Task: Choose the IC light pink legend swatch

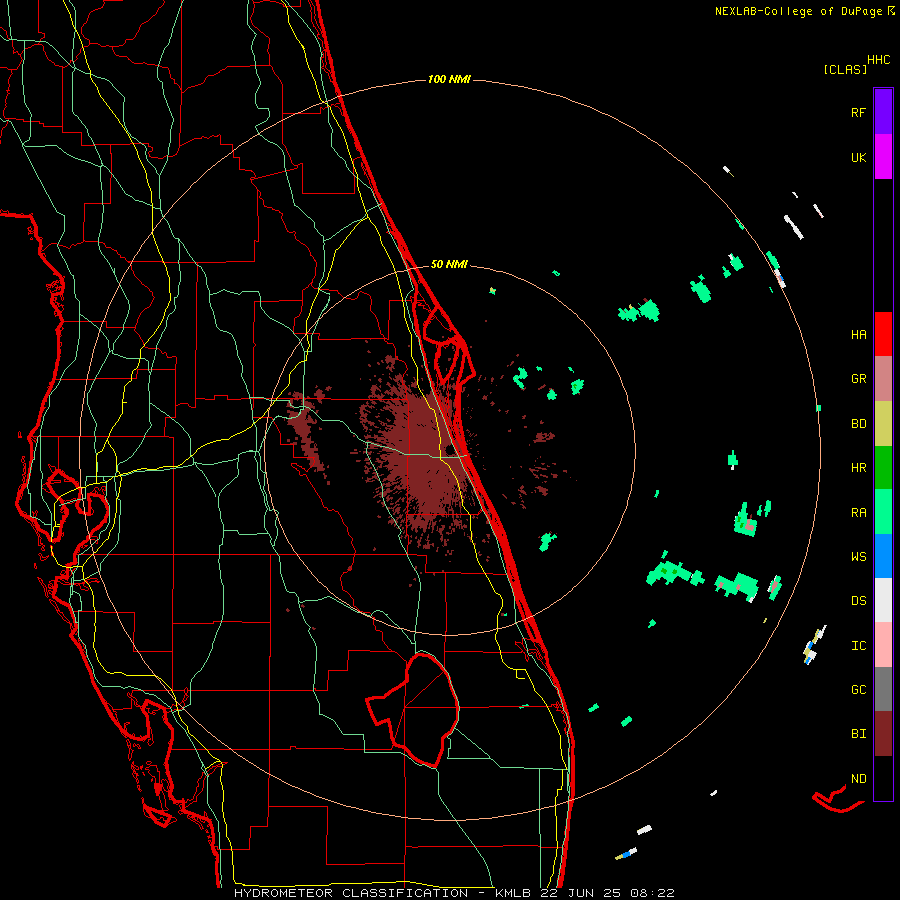Action: [883, 645]
